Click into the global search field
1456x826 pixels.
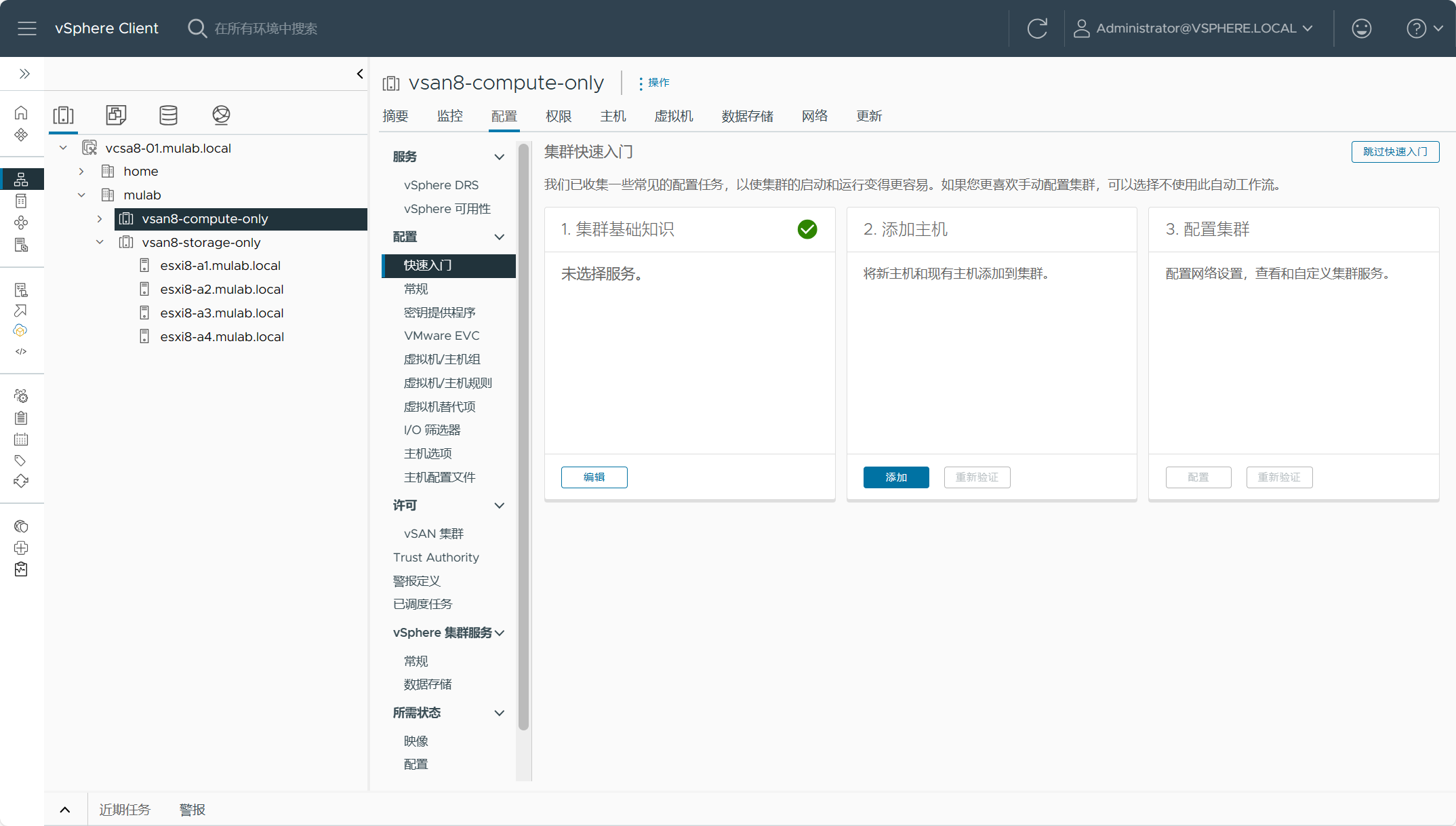tap(266, 28)
